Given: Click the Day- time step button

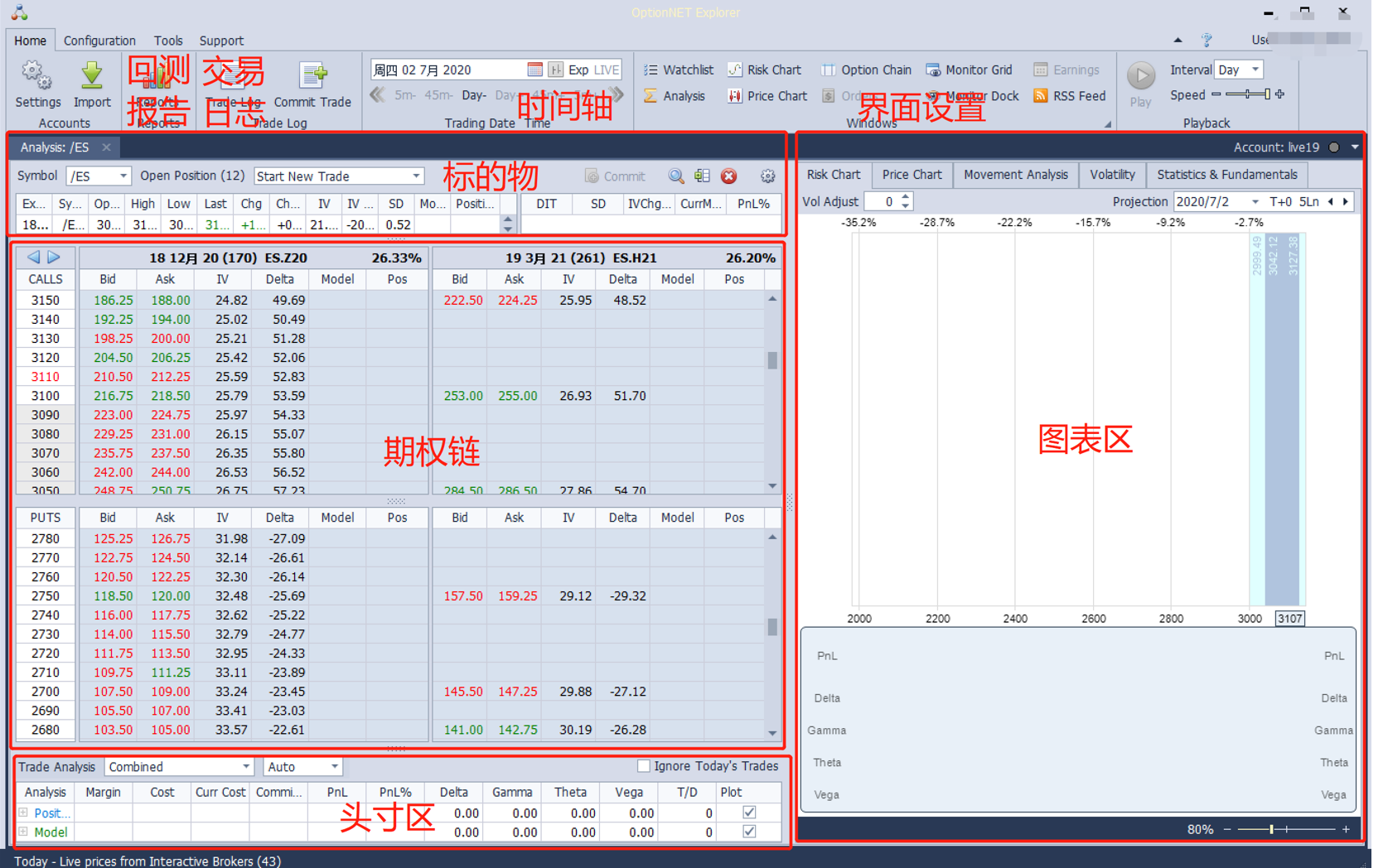Looking at the screenshot, I should [x=474, y=95].
